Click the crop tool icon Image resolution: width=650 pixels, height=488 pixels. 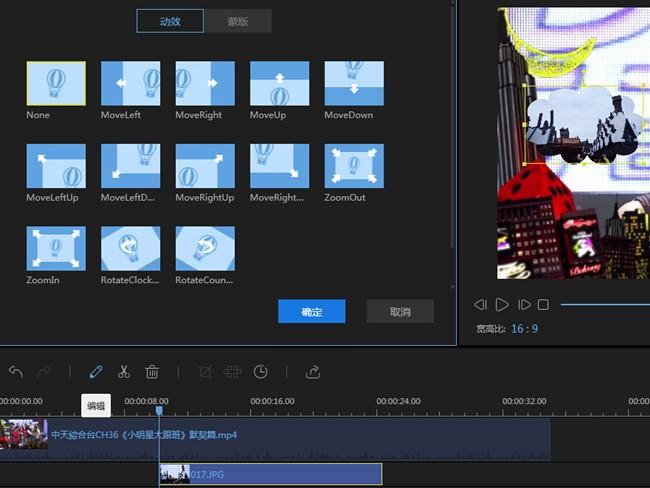(x=205, y=372)
